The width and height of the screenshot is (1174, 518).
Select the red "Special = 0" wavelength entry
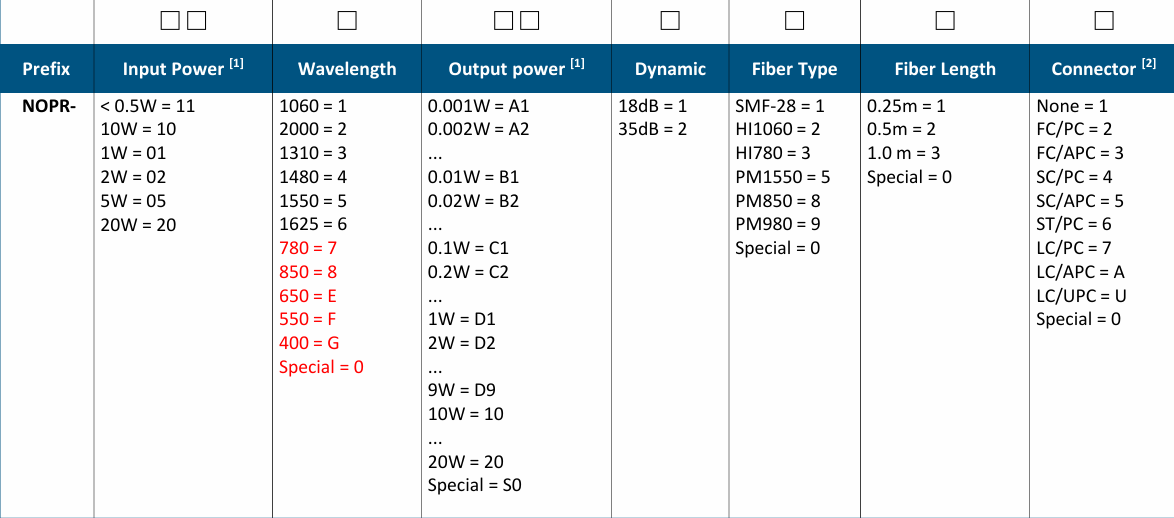[321, 367]
